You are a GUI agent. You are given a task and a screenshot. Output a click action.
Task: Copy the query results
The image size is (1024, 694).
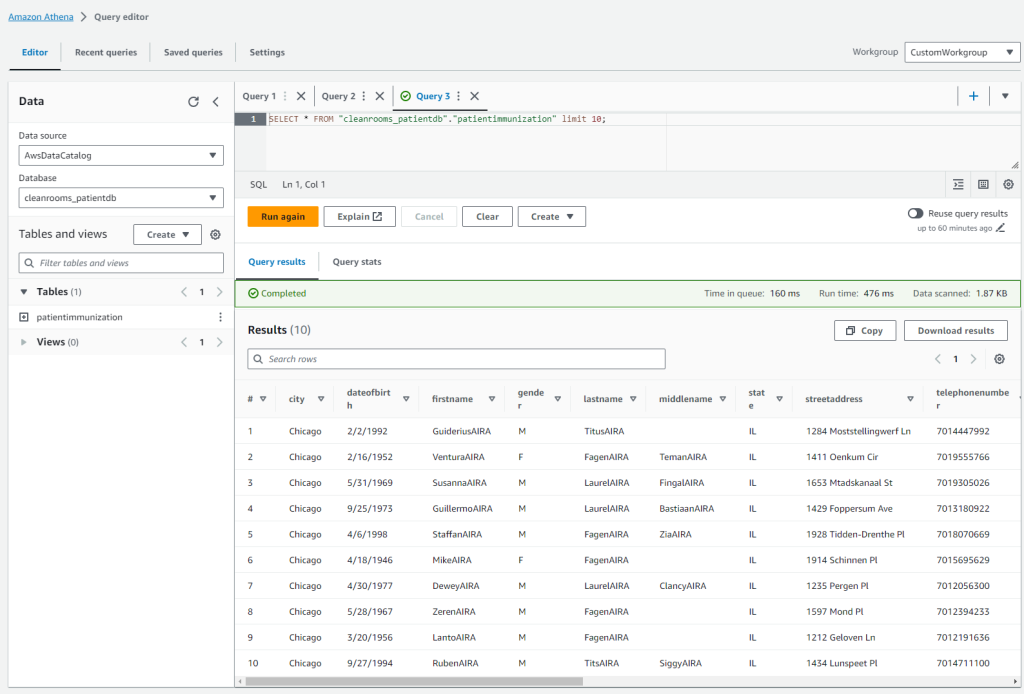tap(865, 330)
